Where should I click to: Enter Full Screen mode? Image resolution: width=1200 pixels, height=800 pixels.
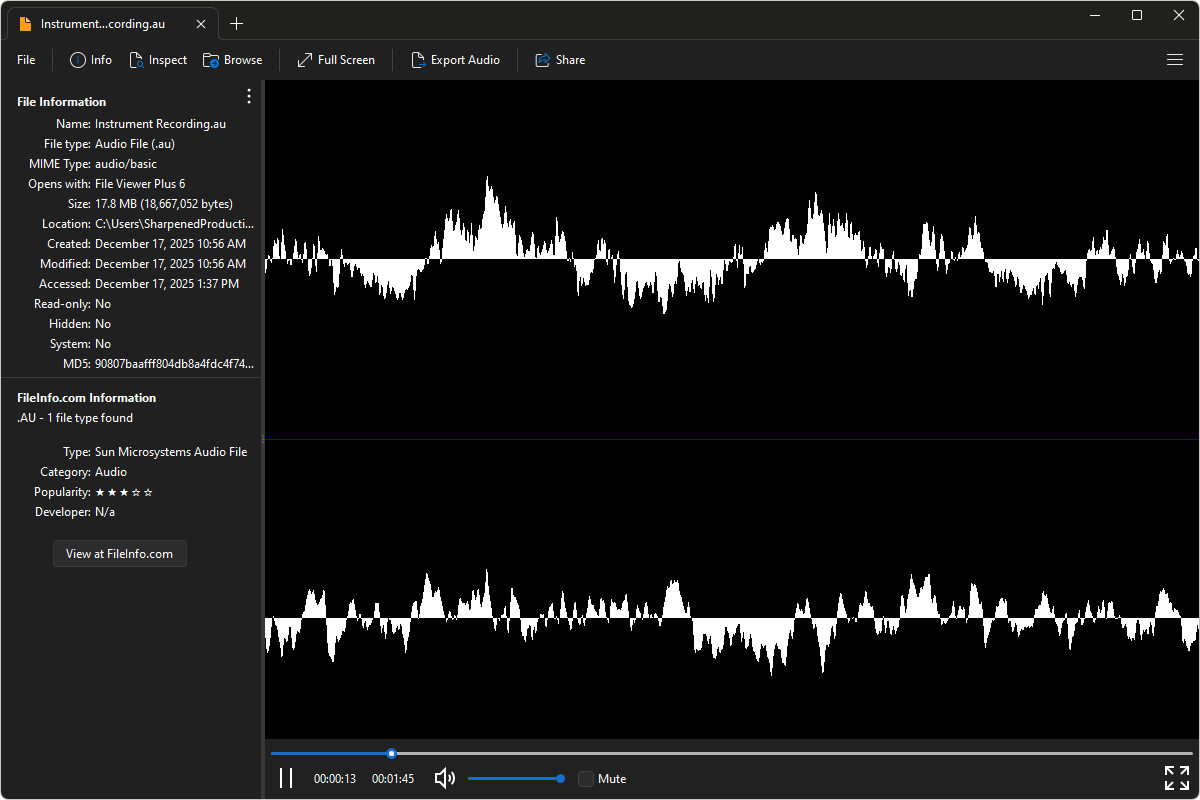(x=335, y=59)
